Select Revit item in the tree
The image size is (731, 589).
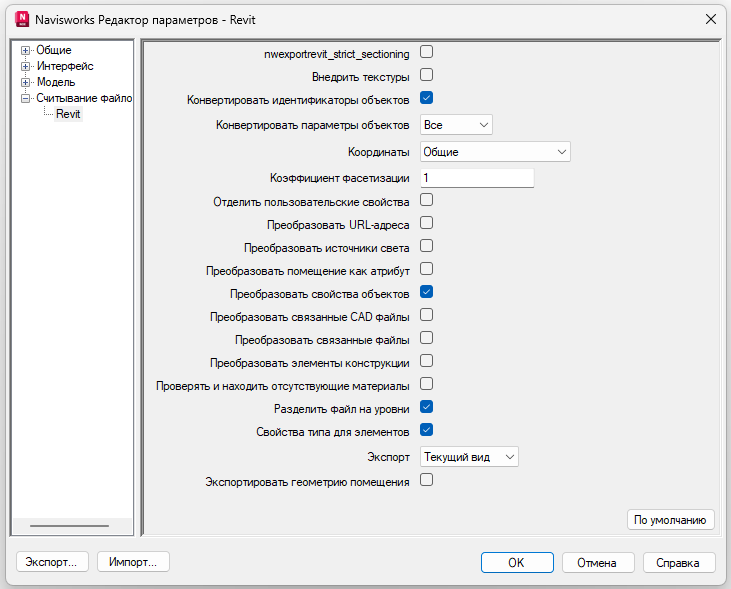tap(68, 114)
